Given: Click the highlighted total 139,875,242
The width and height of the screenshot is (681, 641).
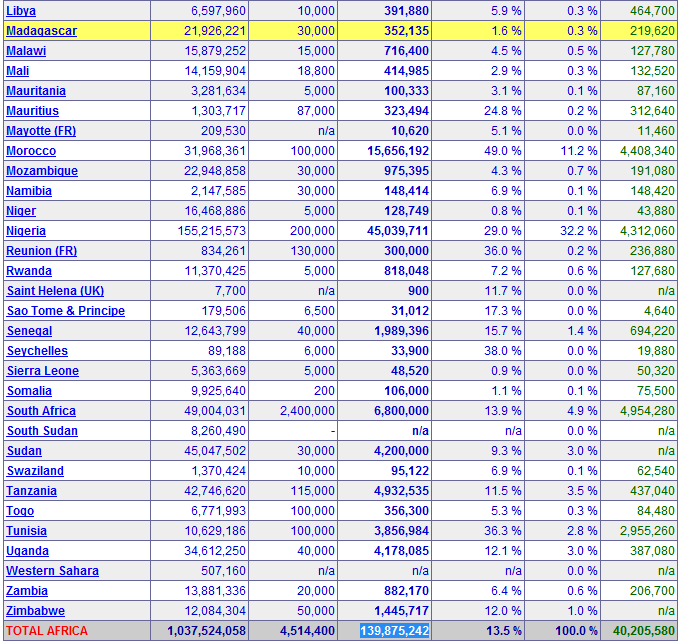Looking at the screenshot, I should 394,630.
